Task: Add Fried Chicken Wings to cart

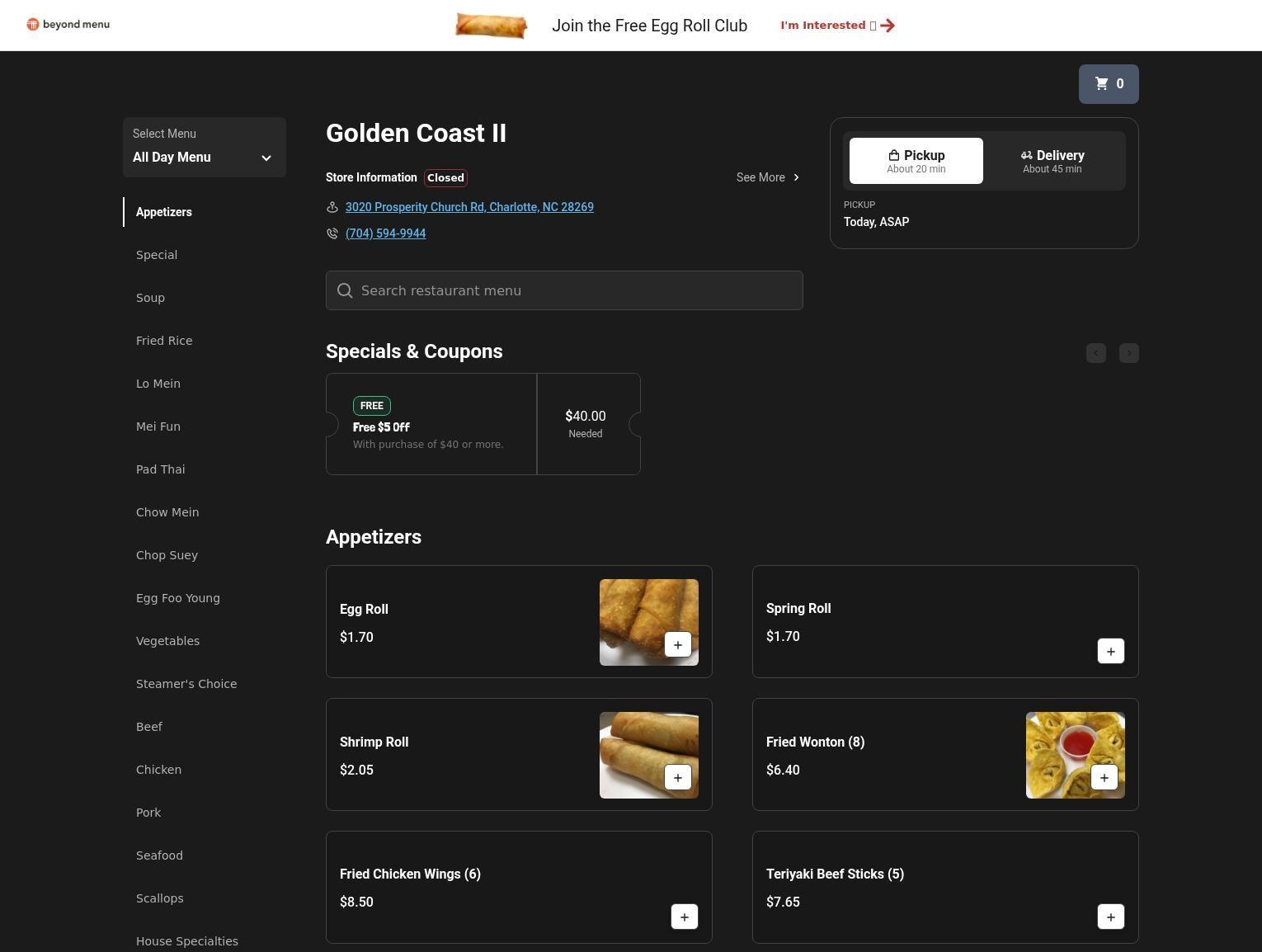Action: point(684,917)
